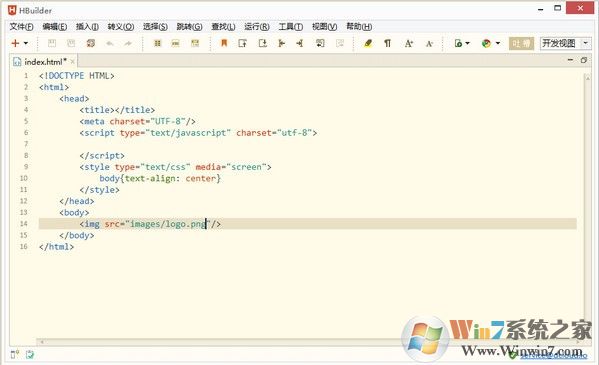Viewport: 599px width, 365px height.
Task: Click the meta charset="UTF-8" line
Action: [x=138, y=122]
